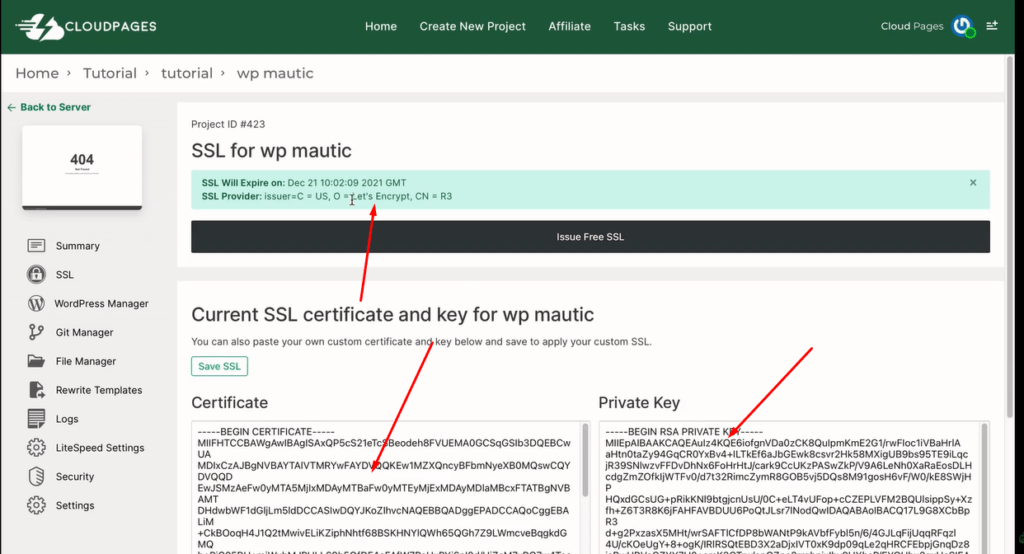Click the Certificate section heading
The image size is (1024, 554).
[230, 402]
